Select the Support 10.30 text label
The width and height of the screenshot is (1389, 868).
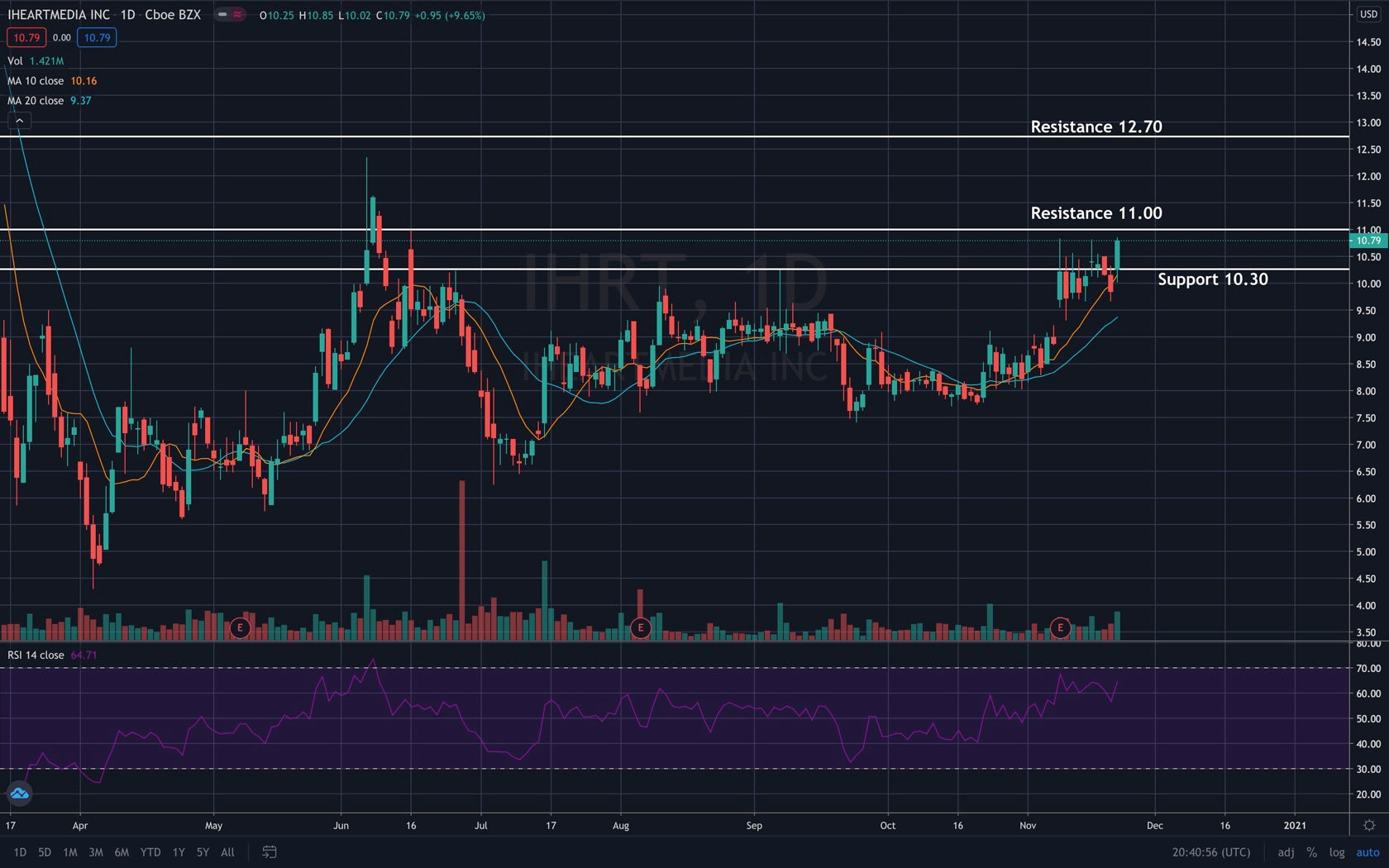pos(1213,279)
